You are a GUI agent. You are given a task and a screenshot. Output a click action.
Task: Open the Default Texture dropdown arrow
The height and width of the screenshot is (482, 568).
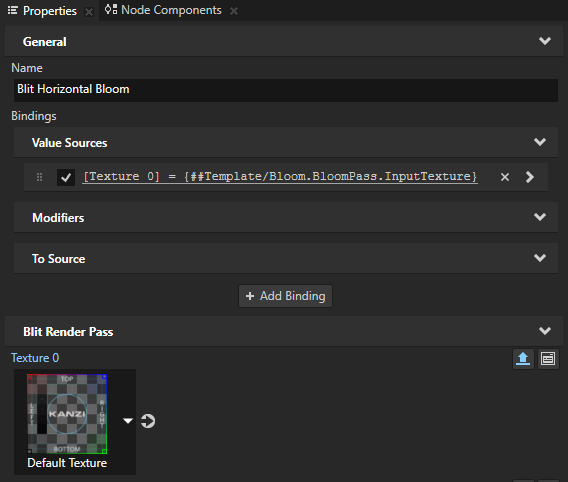coord(128,421)
